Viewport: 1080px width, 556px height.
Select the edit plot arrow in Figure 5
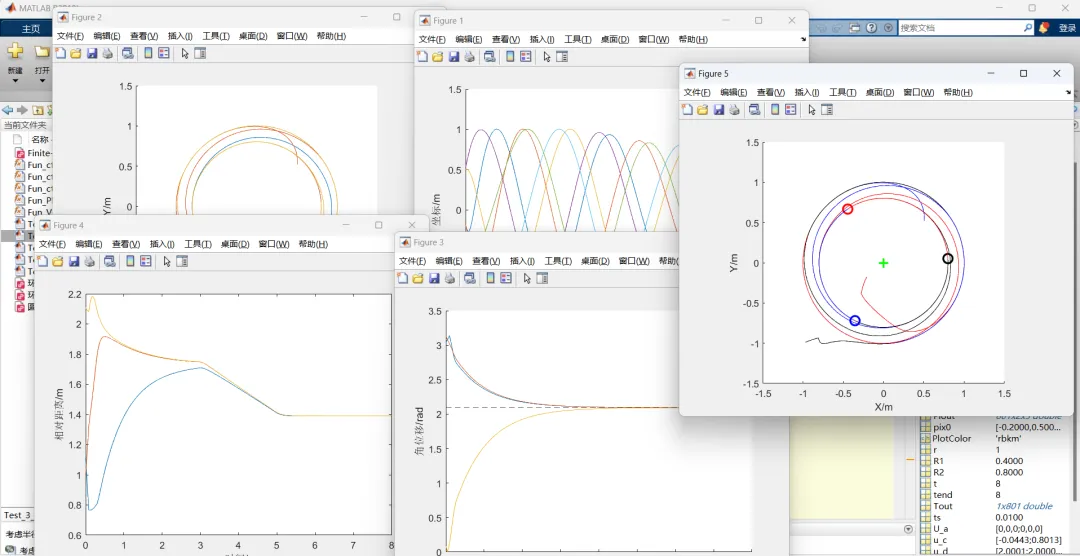(811, 110)
